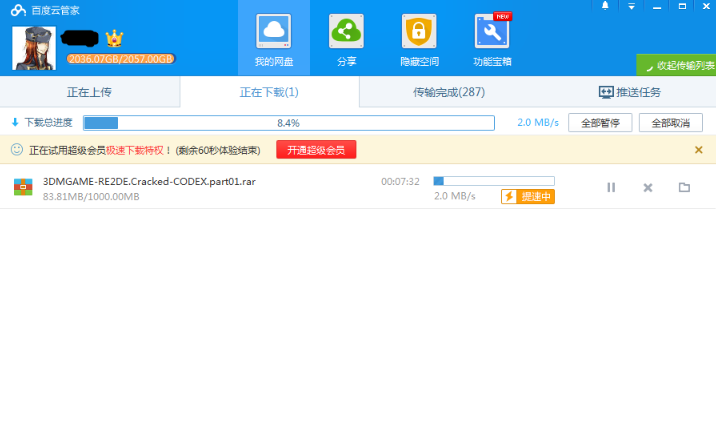Open the download folder for part01.rar
This screenshot has height=446, width=716.
coord(684,187)
